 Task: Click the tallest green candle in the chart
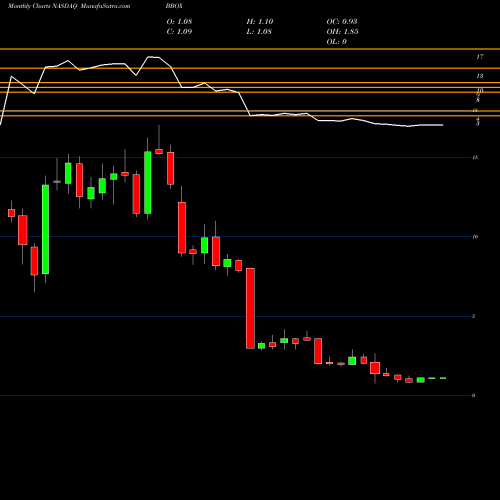tap(45, 229)
